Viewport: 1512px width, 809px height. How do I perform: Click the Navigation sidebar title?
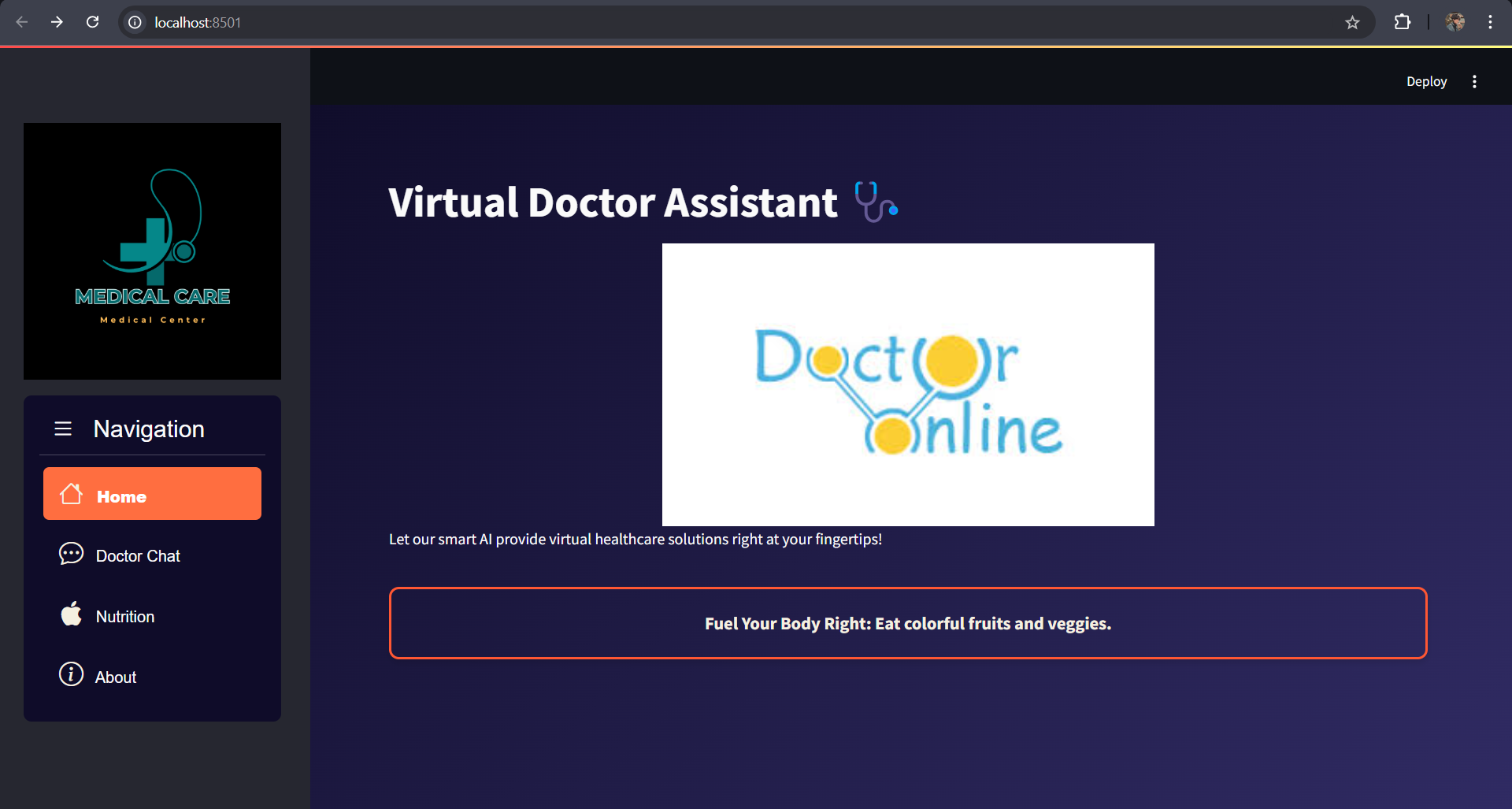(149, 429)
